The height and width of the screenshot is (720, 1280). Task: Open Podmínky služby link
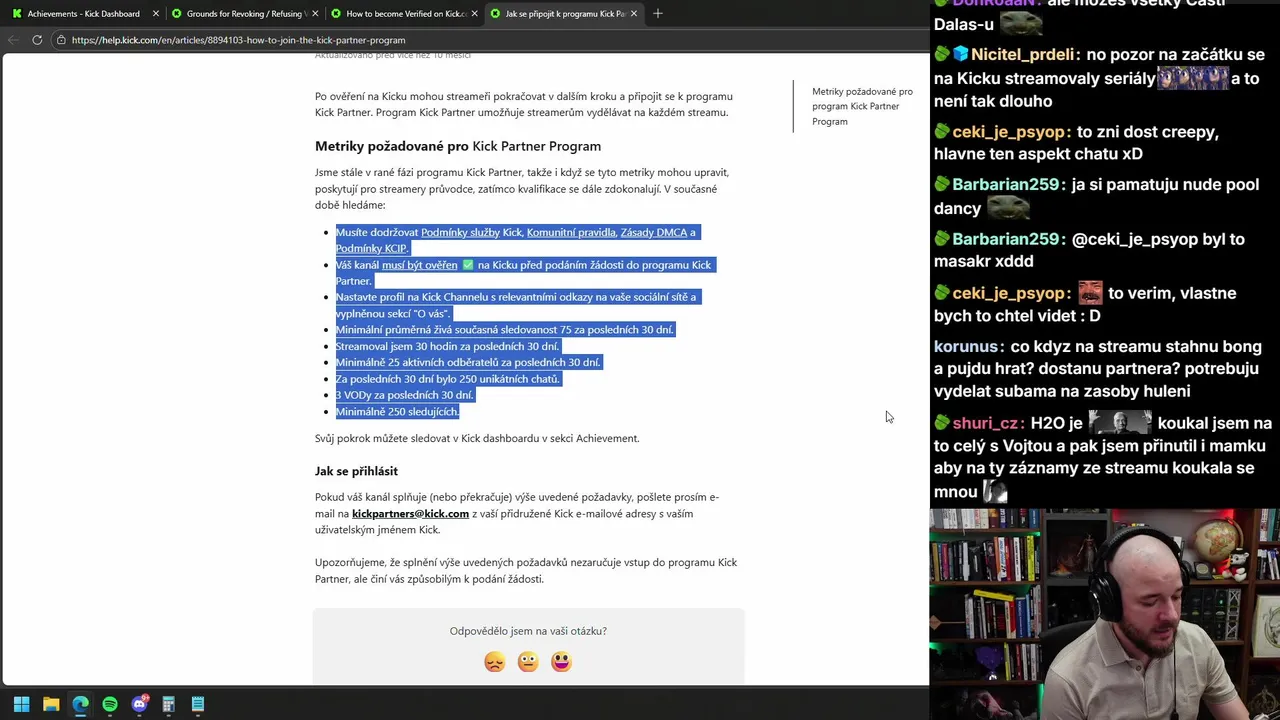point(460,232)
